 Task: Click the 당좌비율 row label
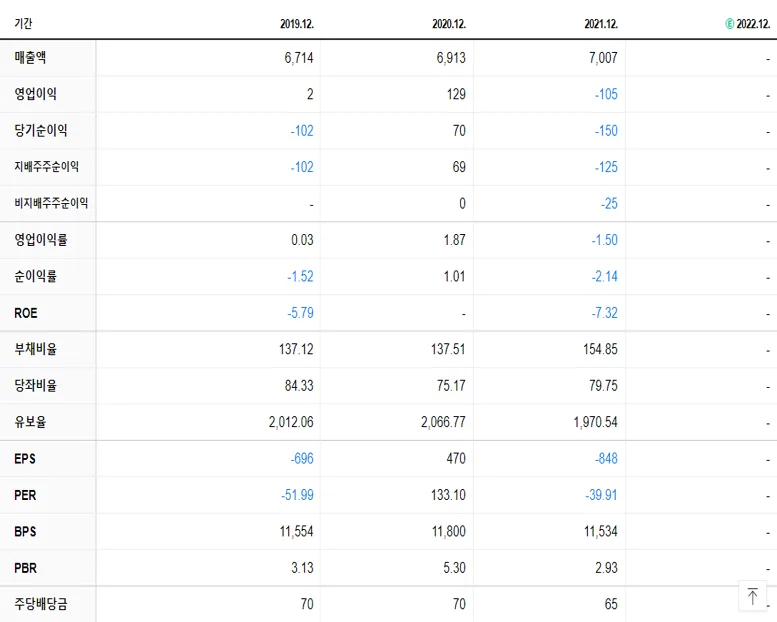click(36, 386)
